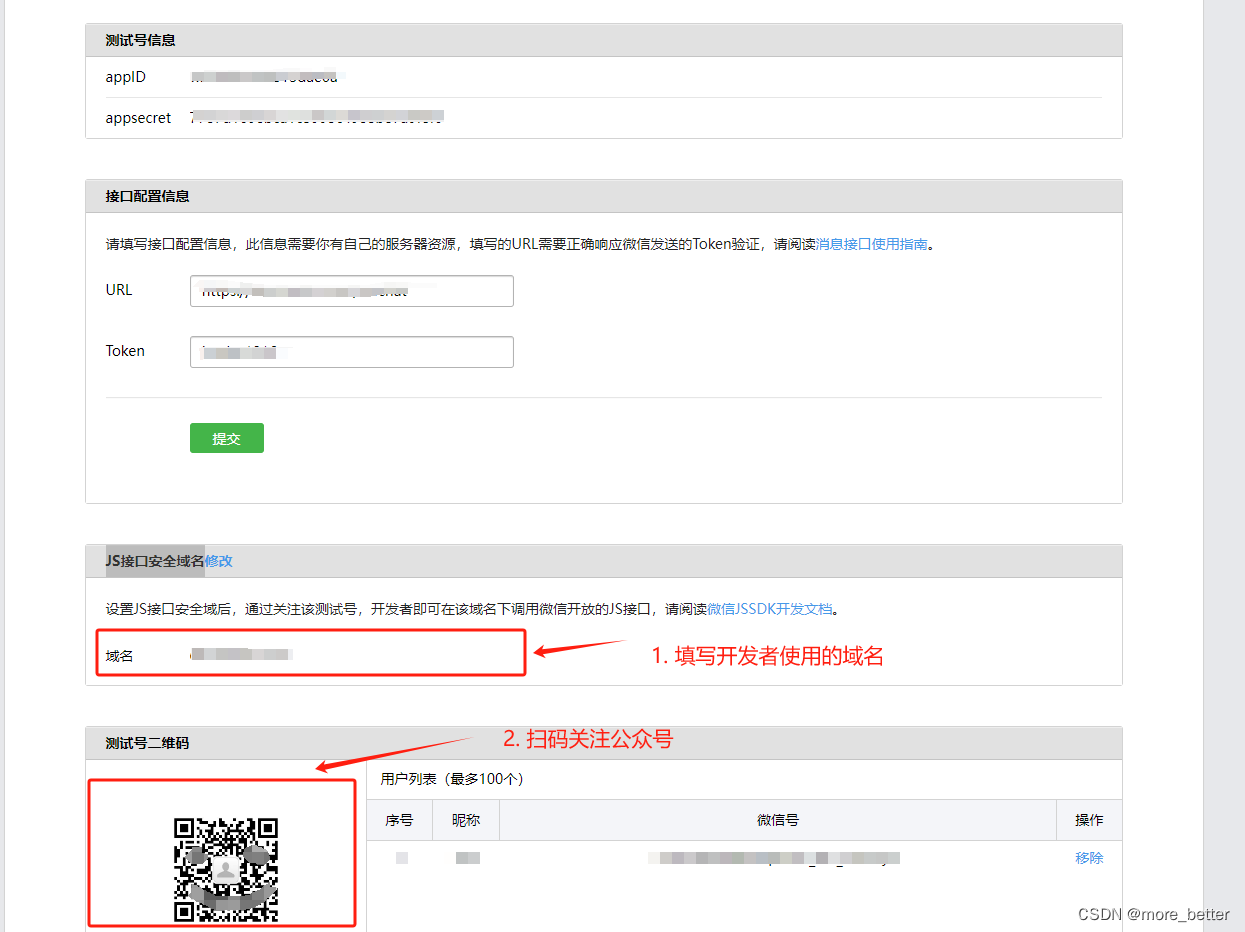Click the user's blurred nickname in the table

coord(467,857)
